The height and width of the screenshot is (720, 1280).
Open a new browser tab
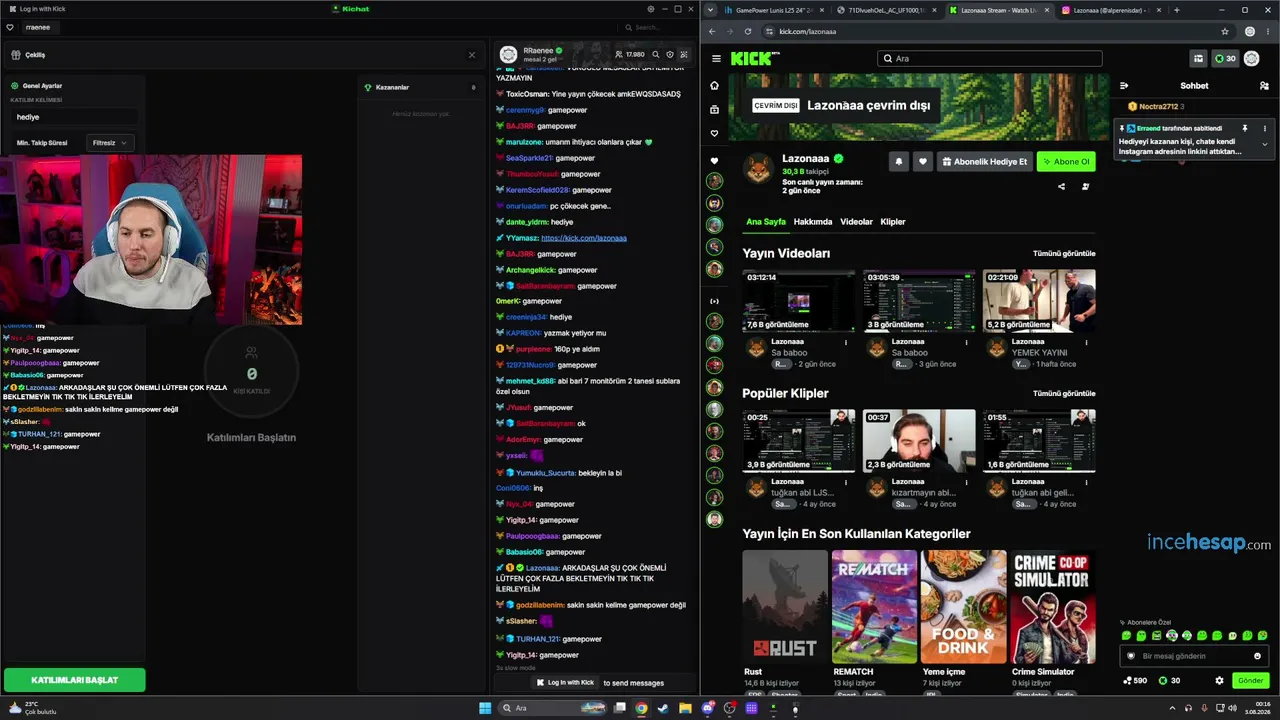(1176, 10)
